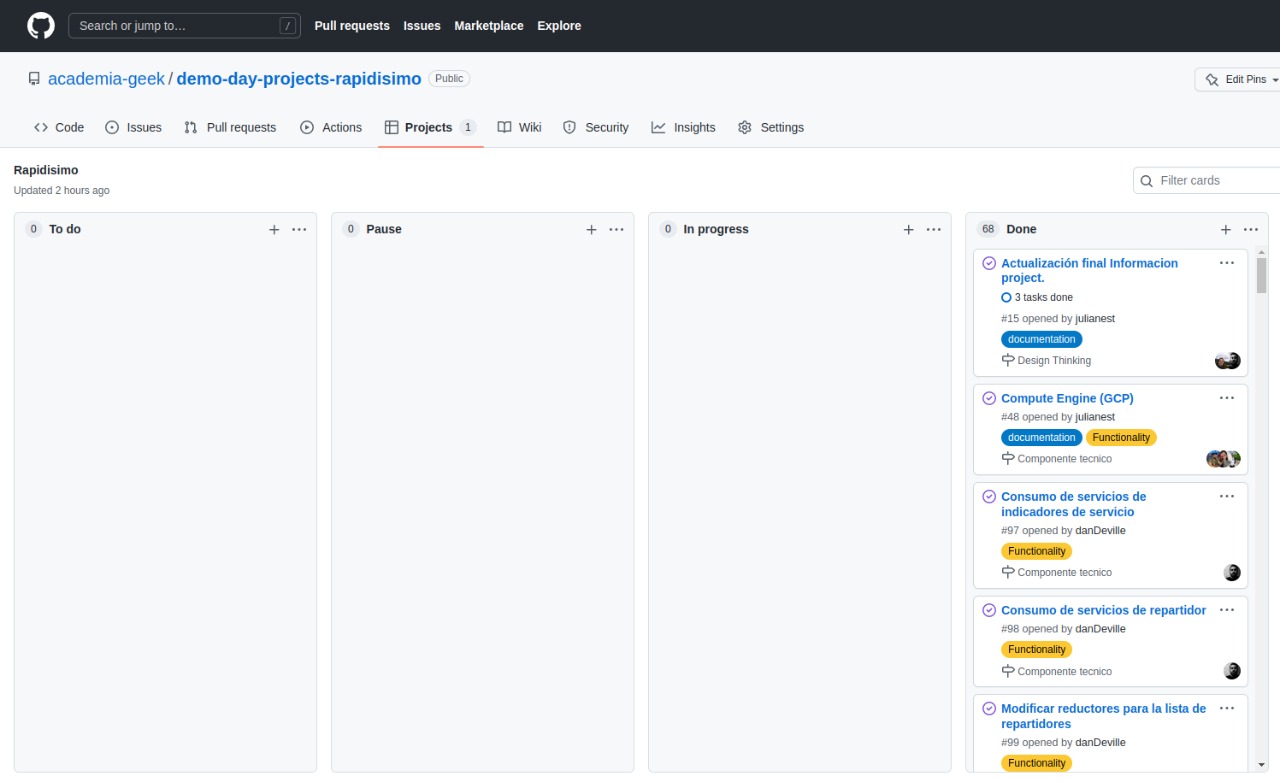Open the Settings tab
Viewport: 1280px width, 782px height.
(x=770, y=127)
